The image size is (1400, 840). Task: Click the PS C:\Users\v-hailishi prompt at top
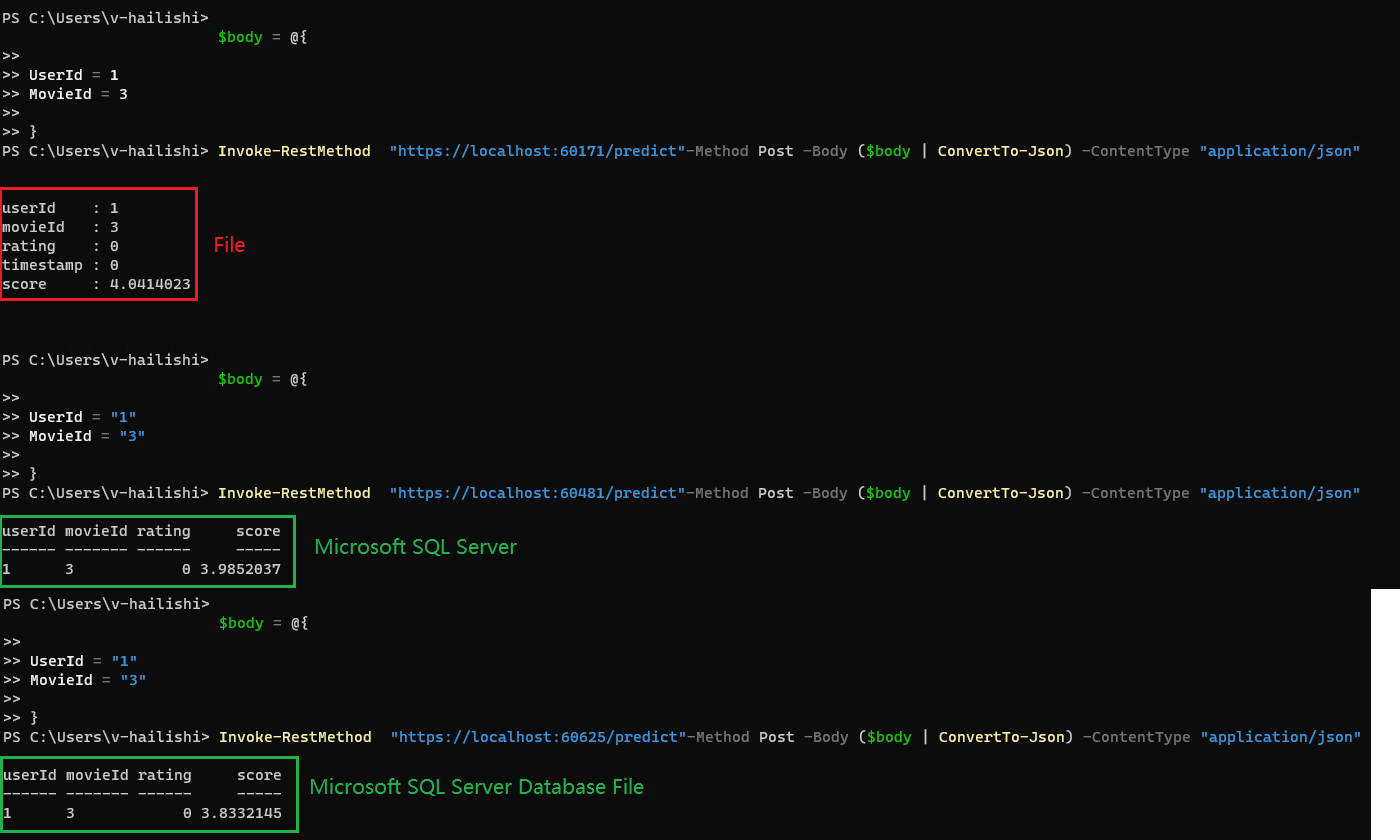105,17
